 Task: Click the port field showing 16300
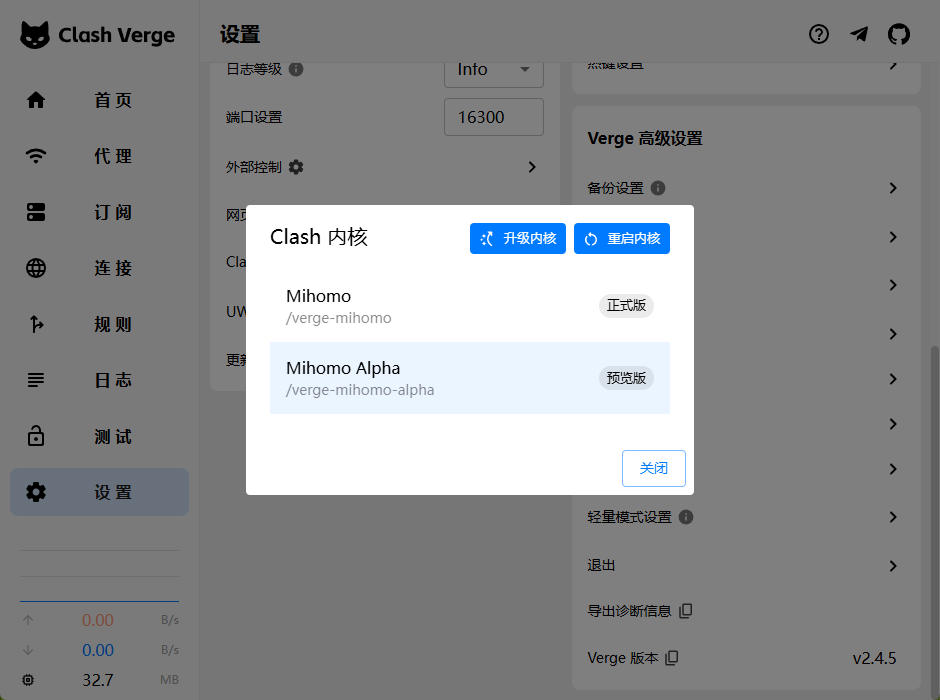point(494,117)
